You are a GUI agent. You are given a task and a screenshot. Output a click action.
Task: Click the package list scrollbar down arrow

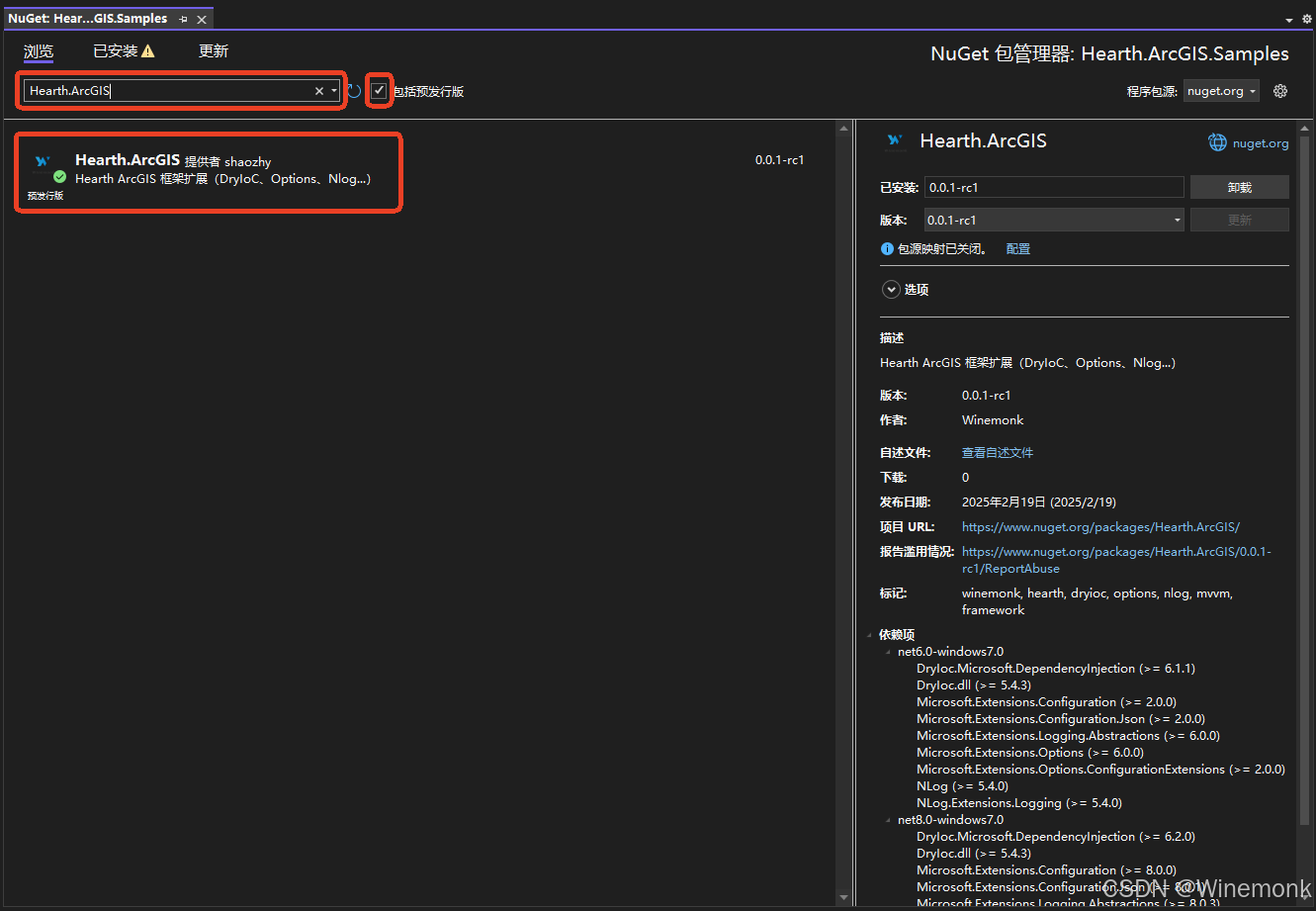pos(843,898)
